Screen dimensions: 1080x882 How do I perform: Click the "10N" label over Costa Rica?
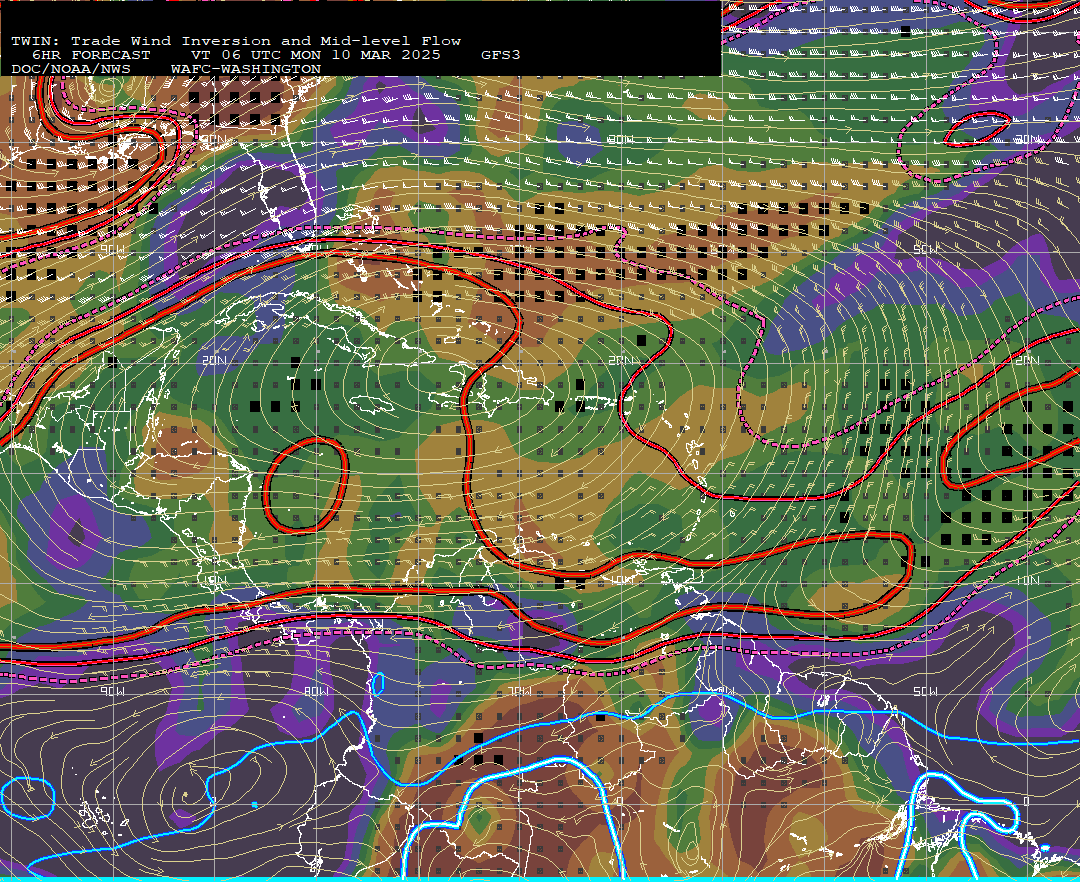click(215, 580)
